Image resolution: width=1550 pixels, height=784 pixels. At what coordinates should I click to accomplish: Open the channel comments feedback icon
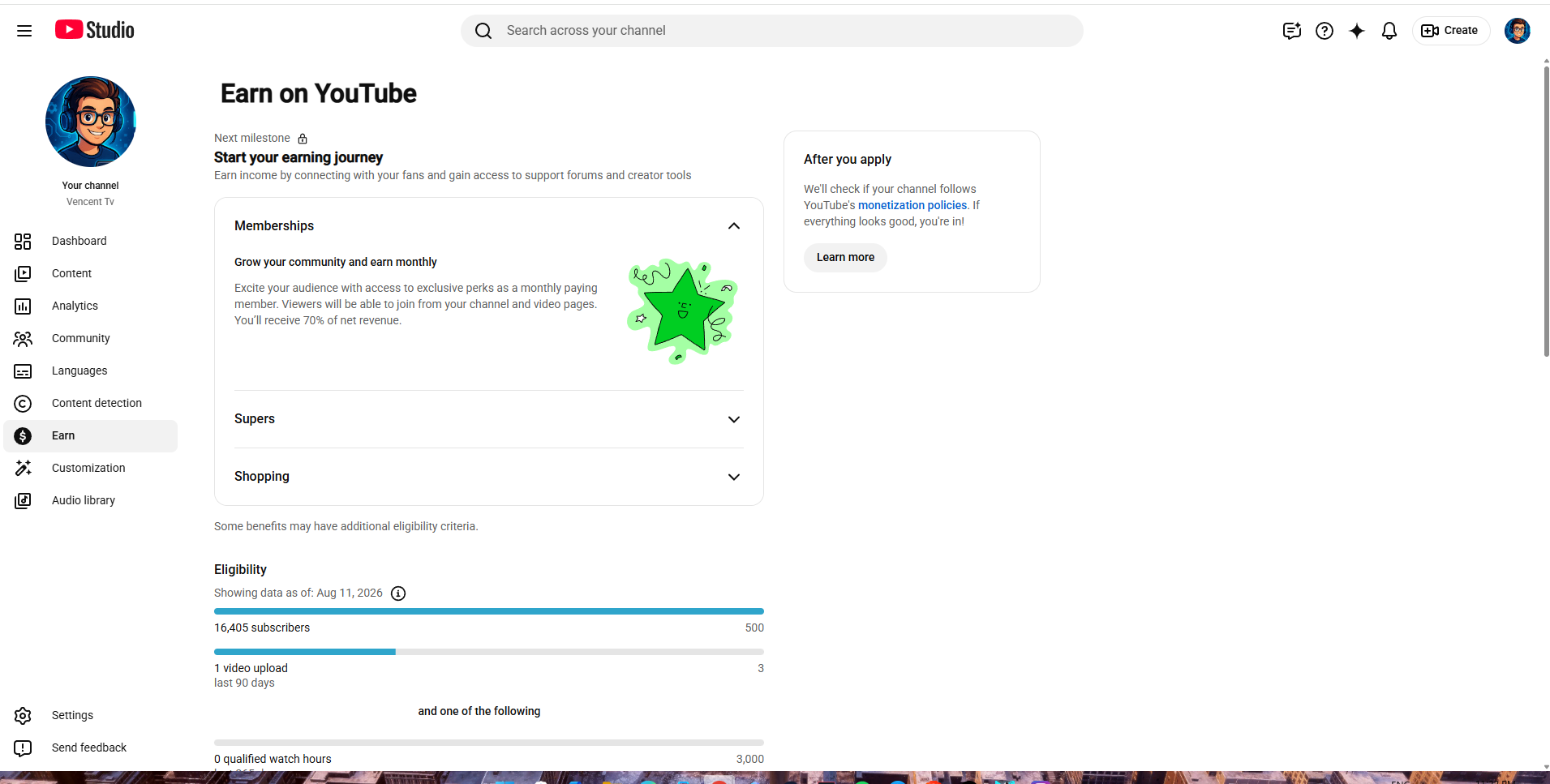[1292, 31]
